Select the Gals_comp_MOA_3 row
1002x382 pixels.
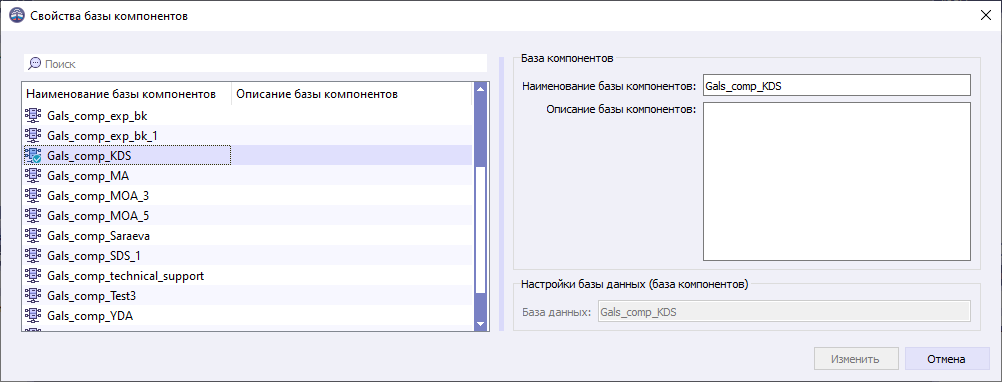247,195
